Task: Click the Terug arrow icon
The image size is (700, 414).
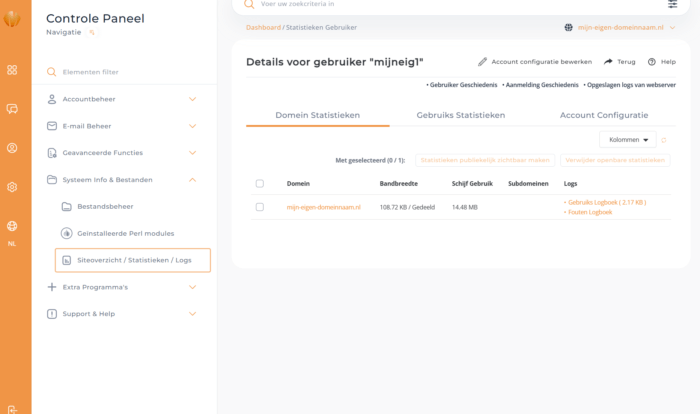Action: click(608, 62)
